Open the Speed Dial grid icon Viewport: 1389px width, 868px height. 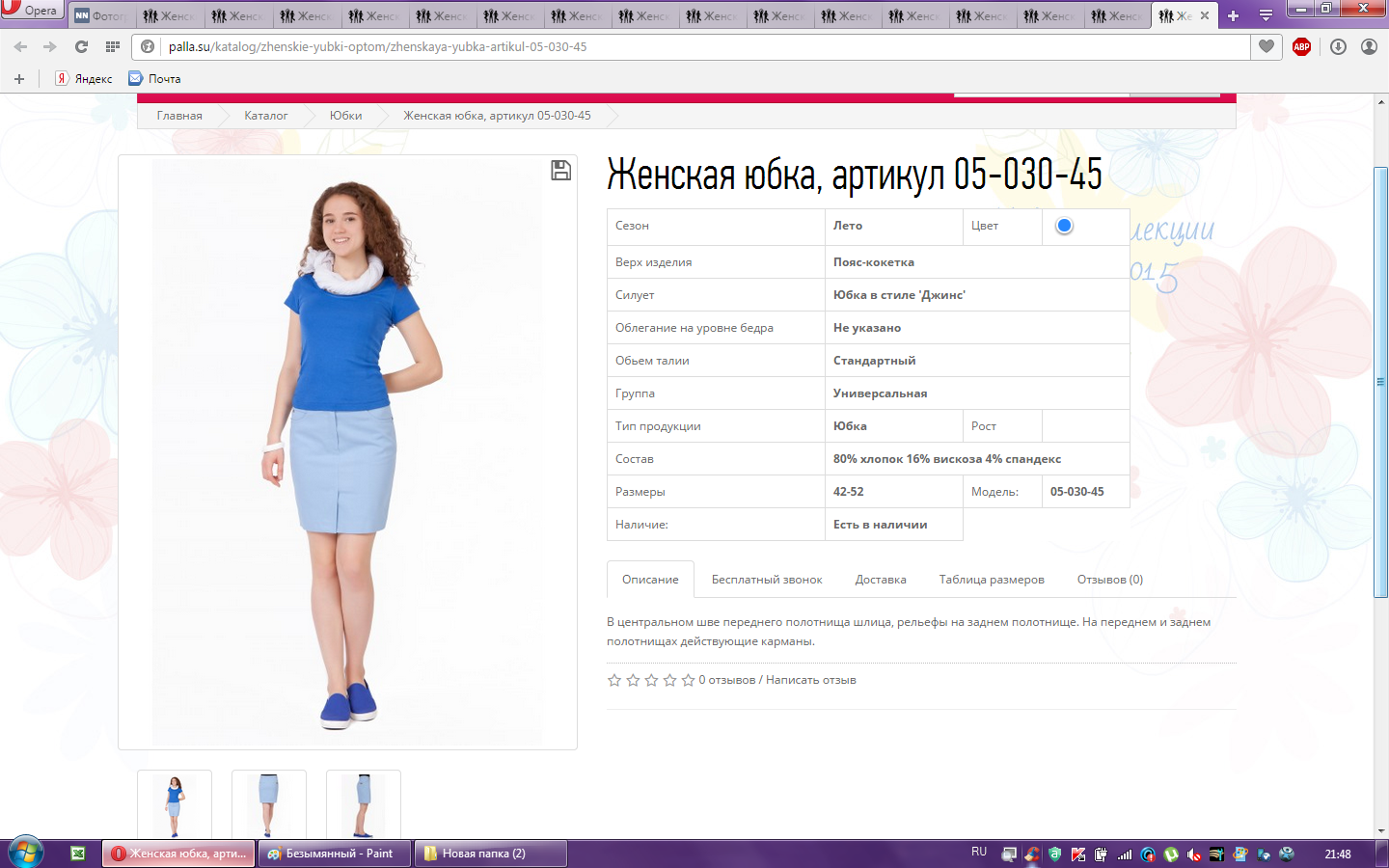(113, 46)
